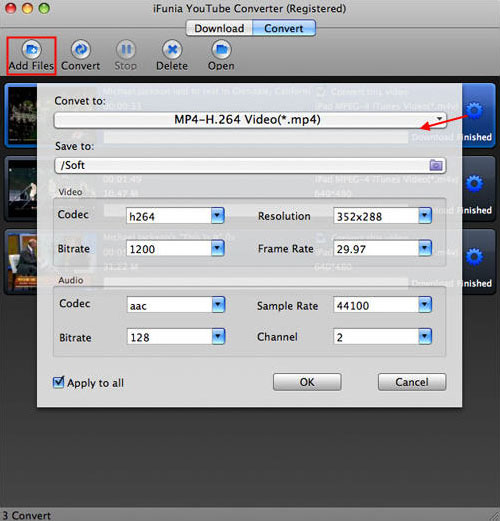Expand the Resolution 352x288 dropdown

[425, 216]
